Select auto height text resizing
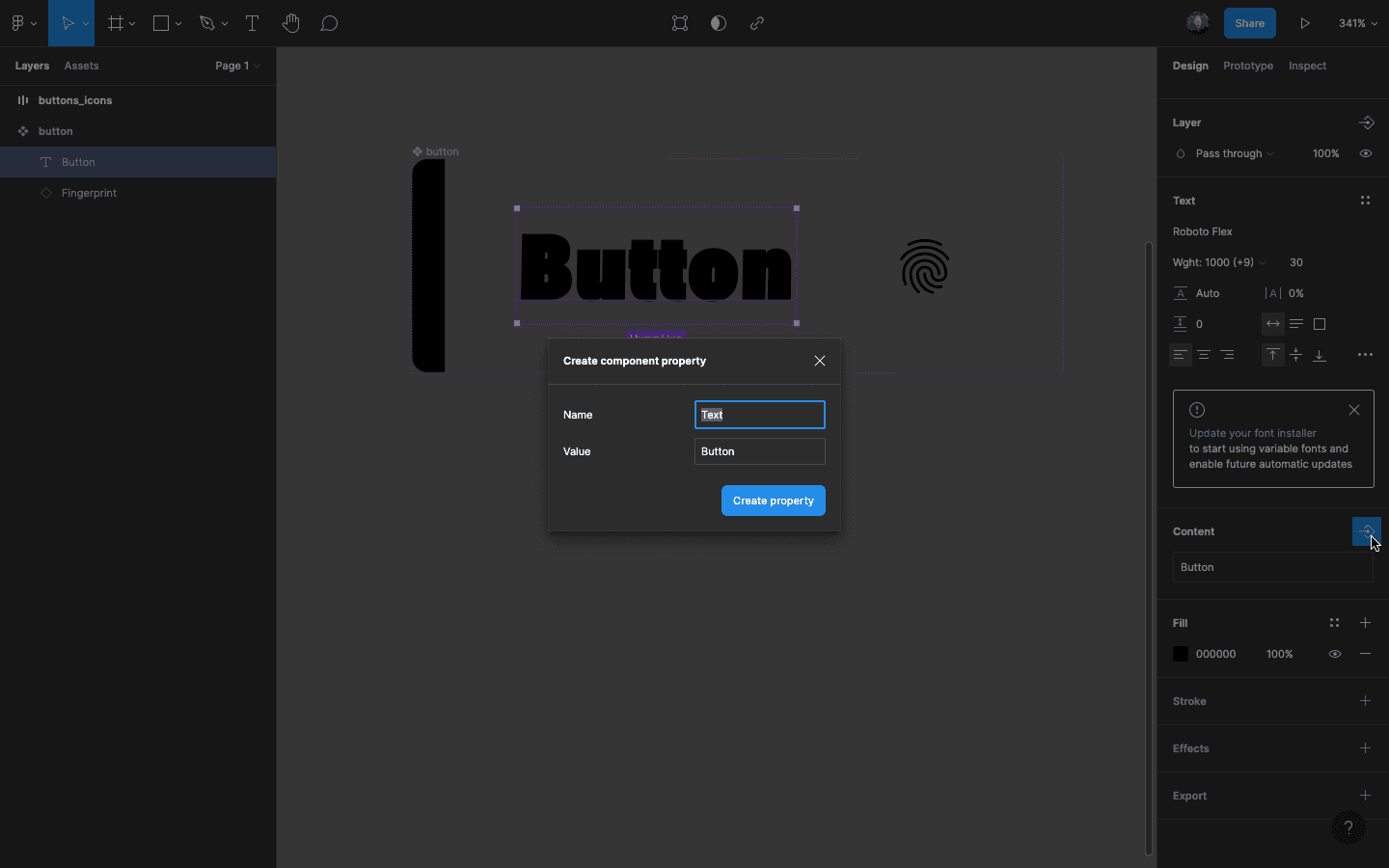Viewport: 1389px width, 868px height. coord(1296,324)
